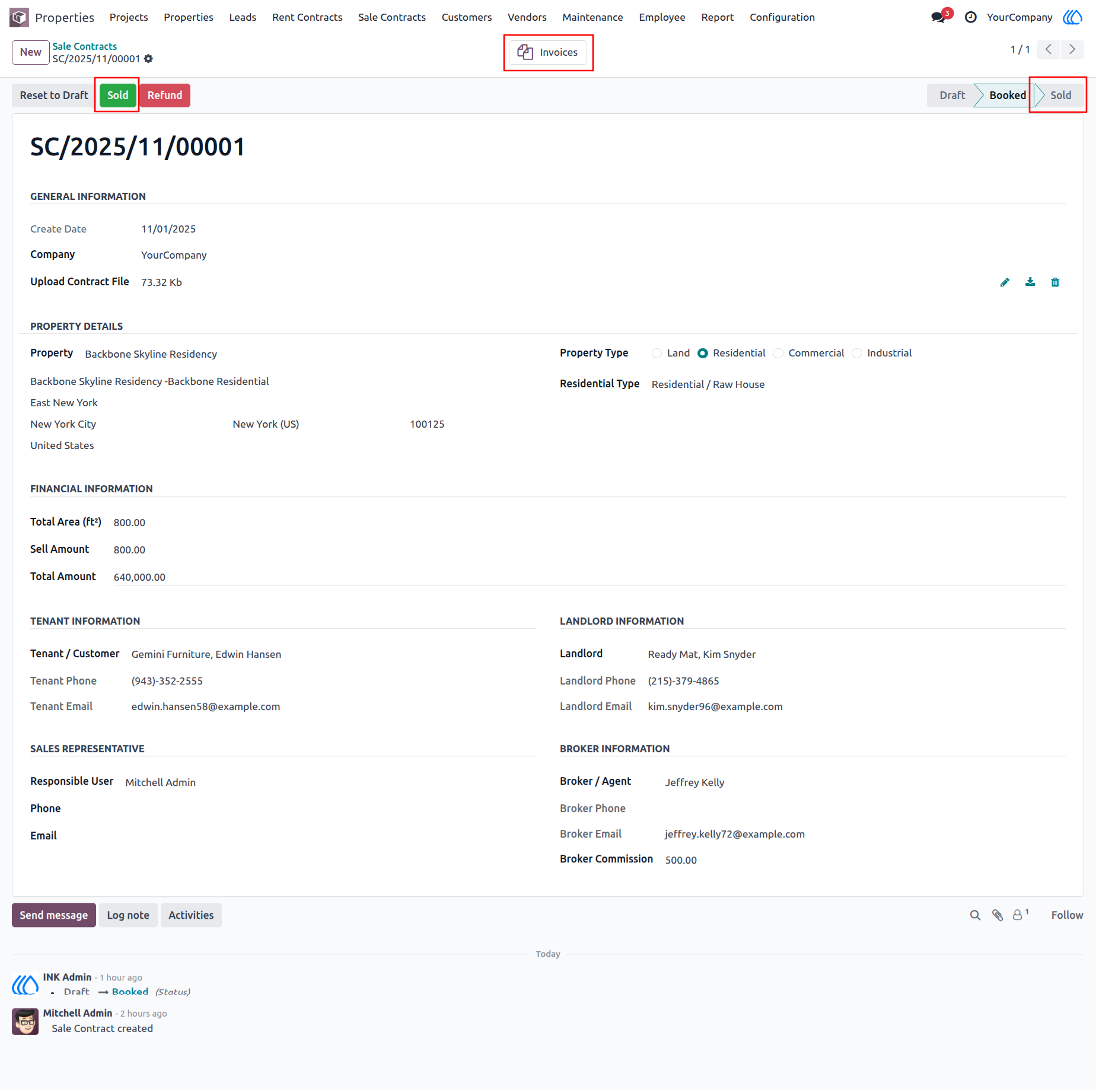The width and height of the screenshot is (1096, 1092).
Task: Open the Customers menu
Action: (x=466, y=17)
